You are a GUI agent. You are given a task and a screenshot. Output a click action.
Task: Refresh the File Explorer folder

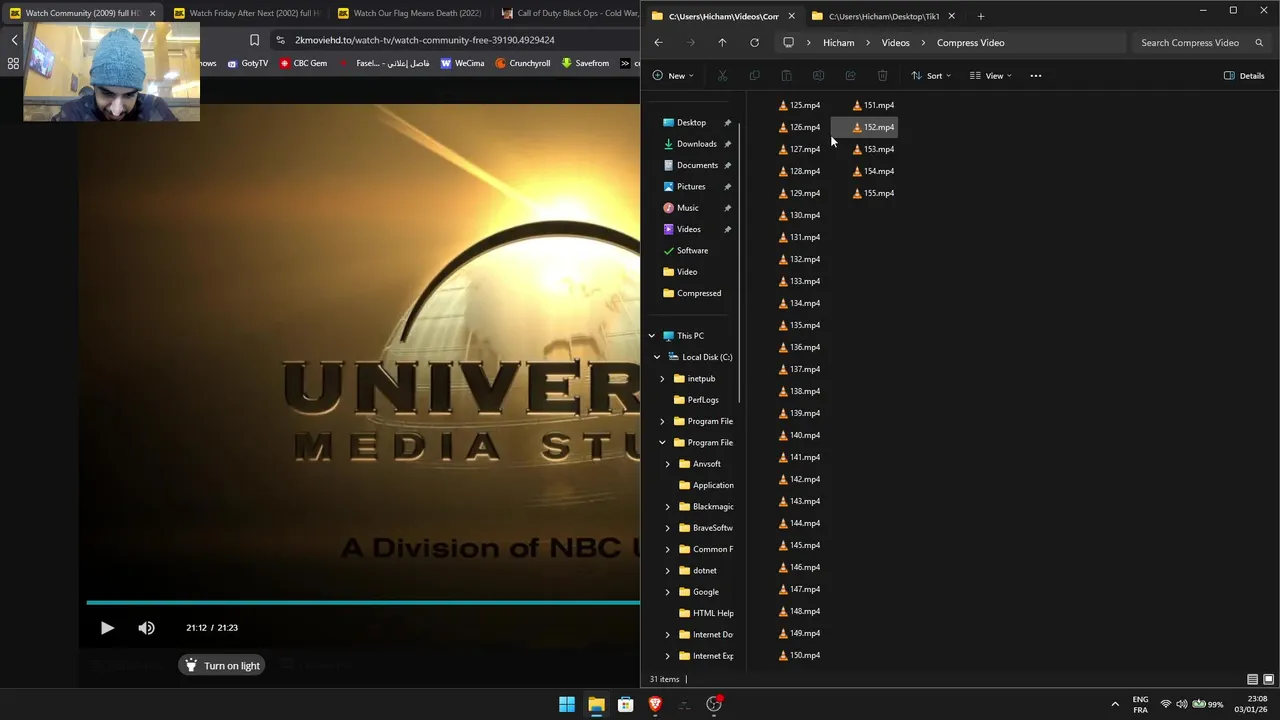pyautogui.click(x=754, y=43)
